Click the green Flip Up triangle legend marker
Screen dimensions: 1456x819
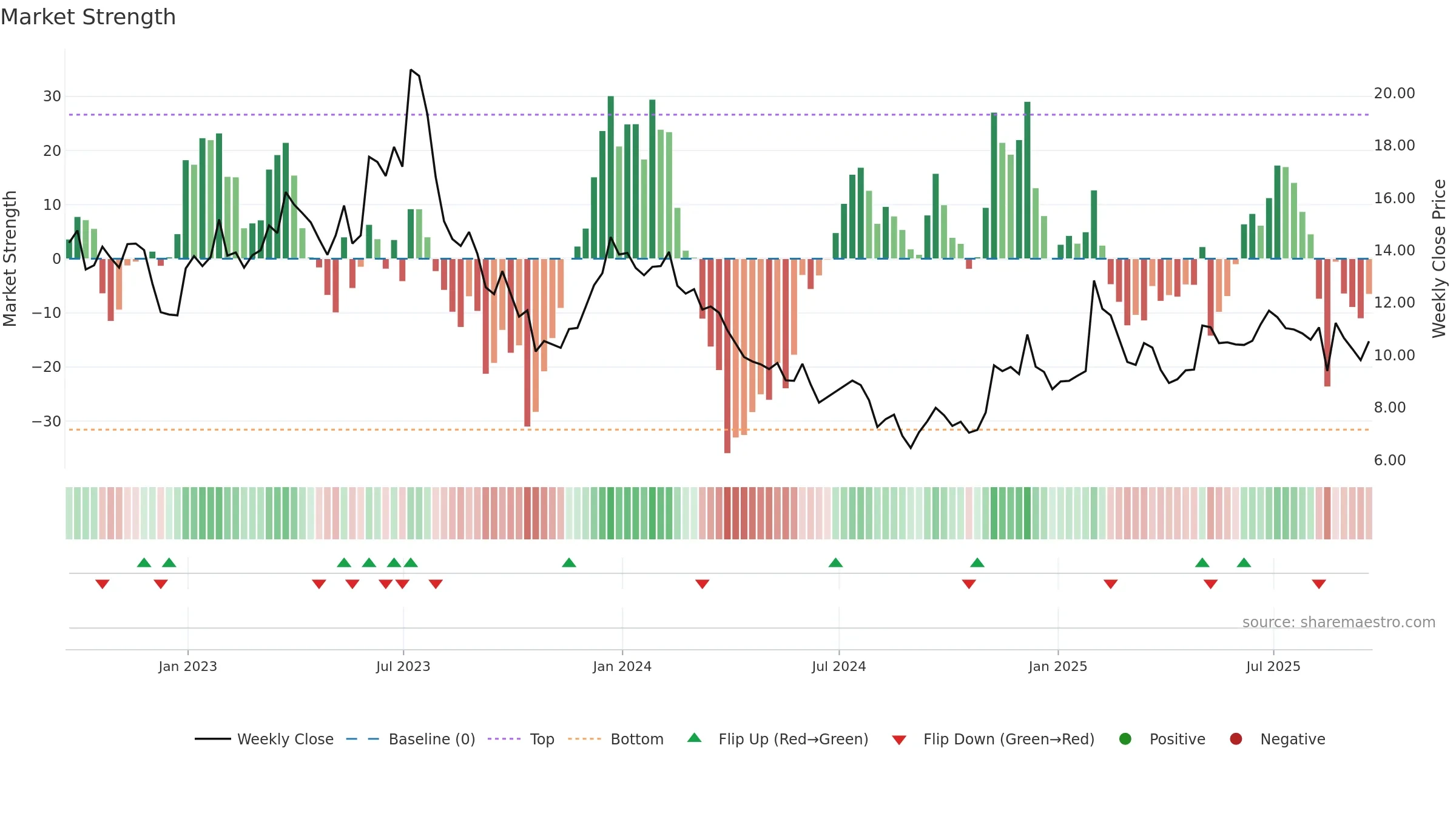[695, 738]
